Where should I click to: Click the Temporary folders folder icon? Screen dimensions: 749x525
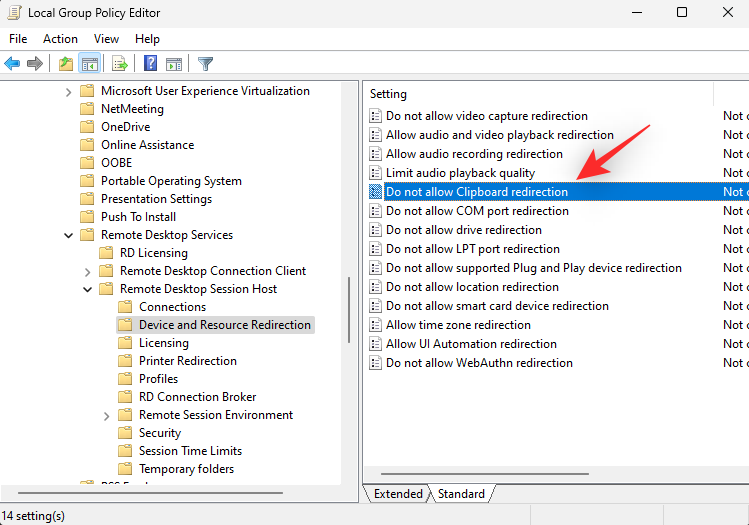(125, 469)
